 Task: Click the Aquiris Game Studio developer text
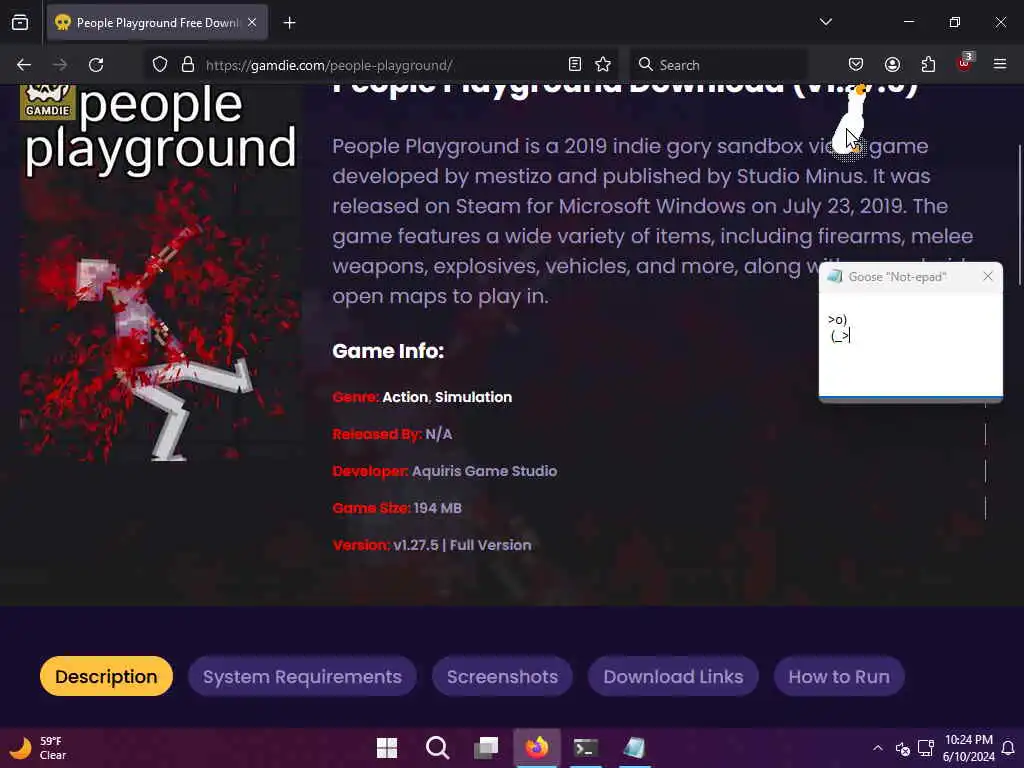[485, 471]
